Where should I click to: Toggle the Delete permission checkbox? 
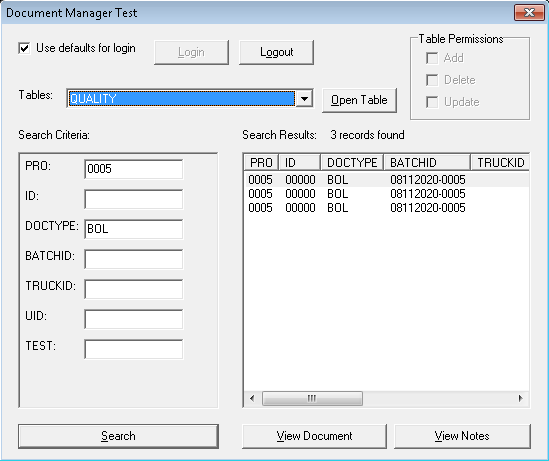click(432, 80)
